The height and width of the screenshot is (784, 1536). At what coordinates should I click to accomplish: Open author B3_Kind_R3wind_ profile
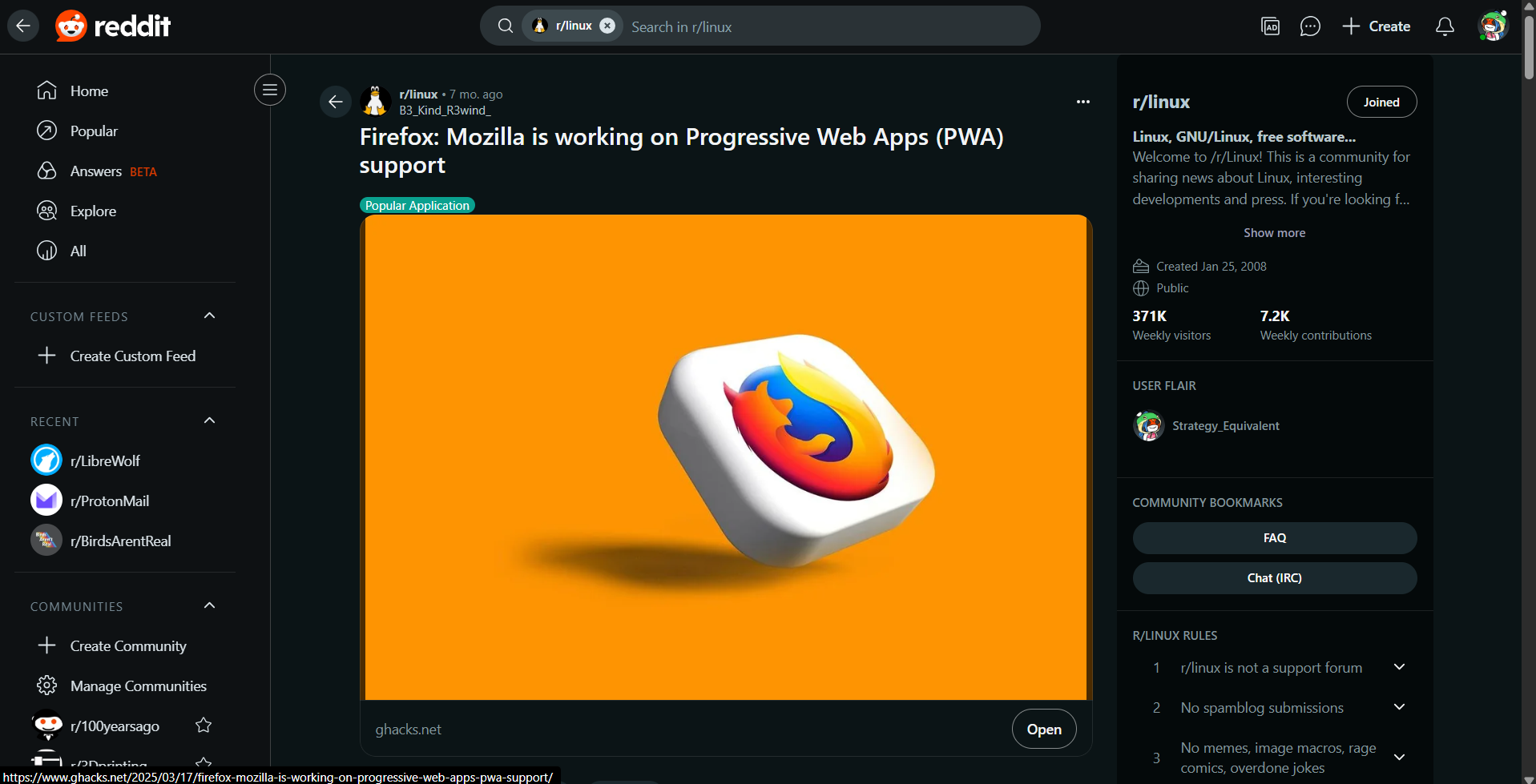(445, 111)
